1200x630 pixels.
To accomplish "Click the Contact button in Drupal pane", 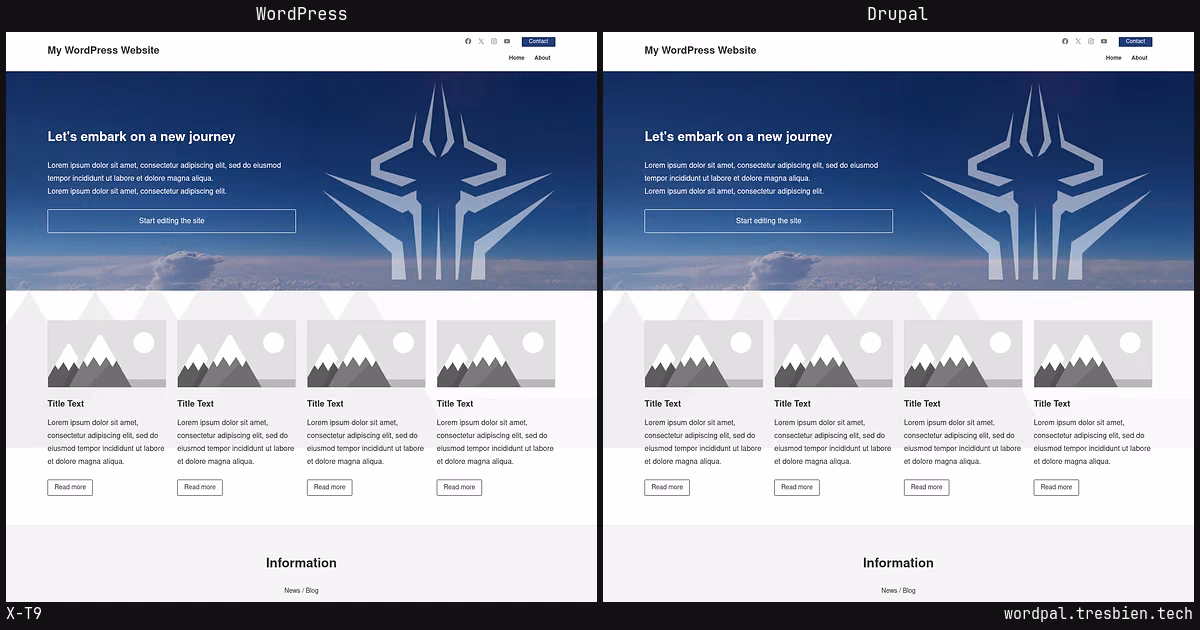I will [1135, 42].
